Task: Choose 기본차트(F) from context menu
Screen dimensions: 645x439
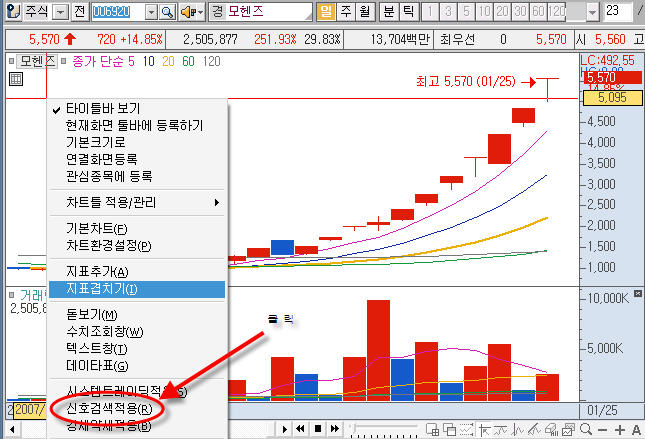Action: pyautogui.click(x=137, y=228)
